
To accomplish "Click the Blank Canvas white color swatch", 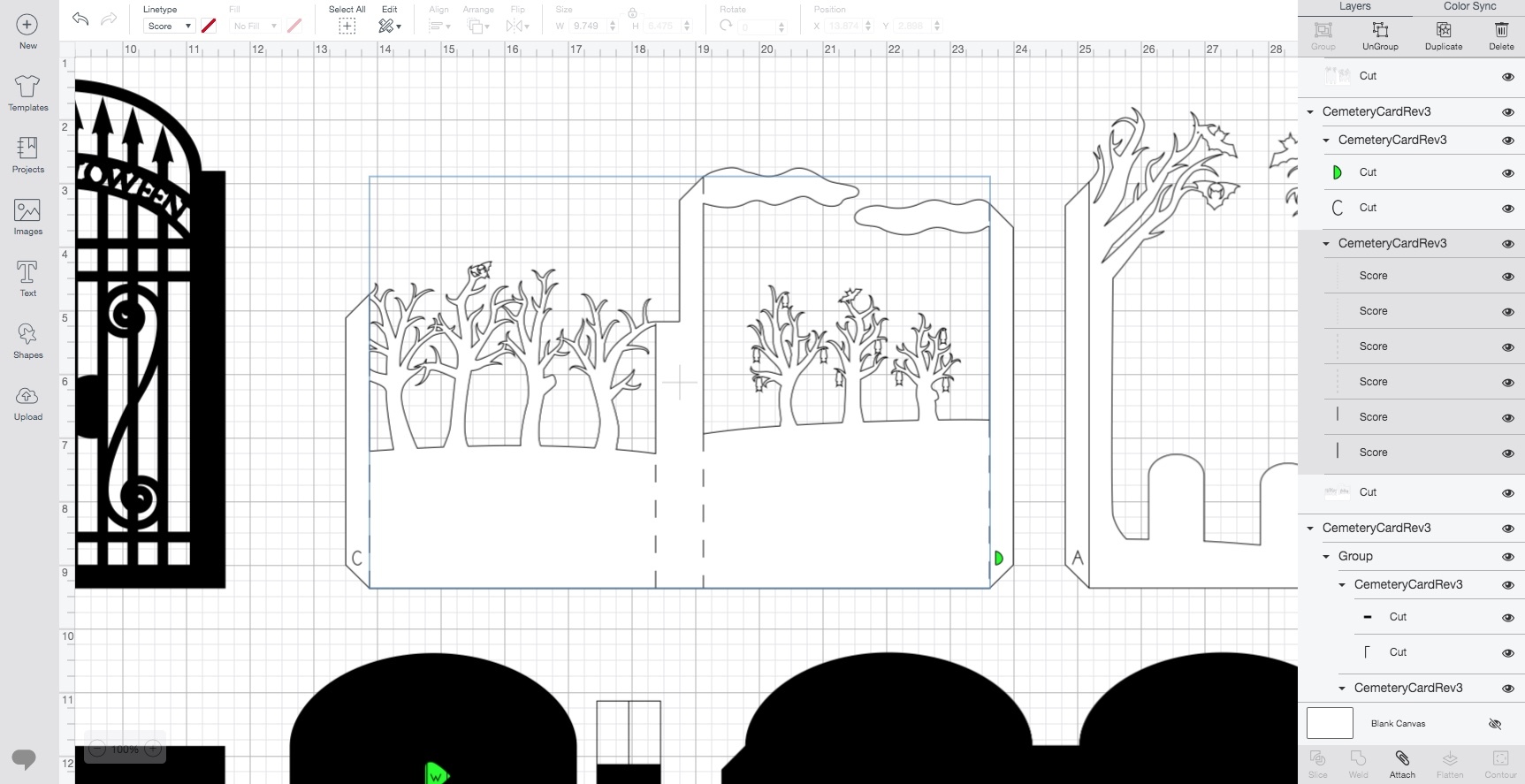I will [x=1330, y=723].
